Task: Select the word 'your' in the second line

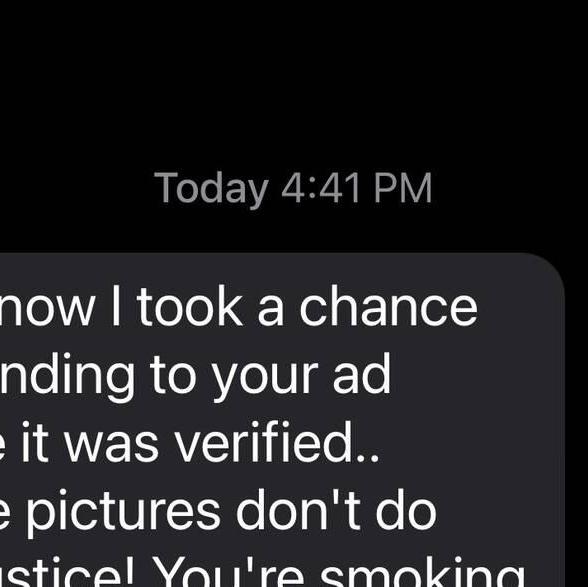Action: [x=263, y=377]
